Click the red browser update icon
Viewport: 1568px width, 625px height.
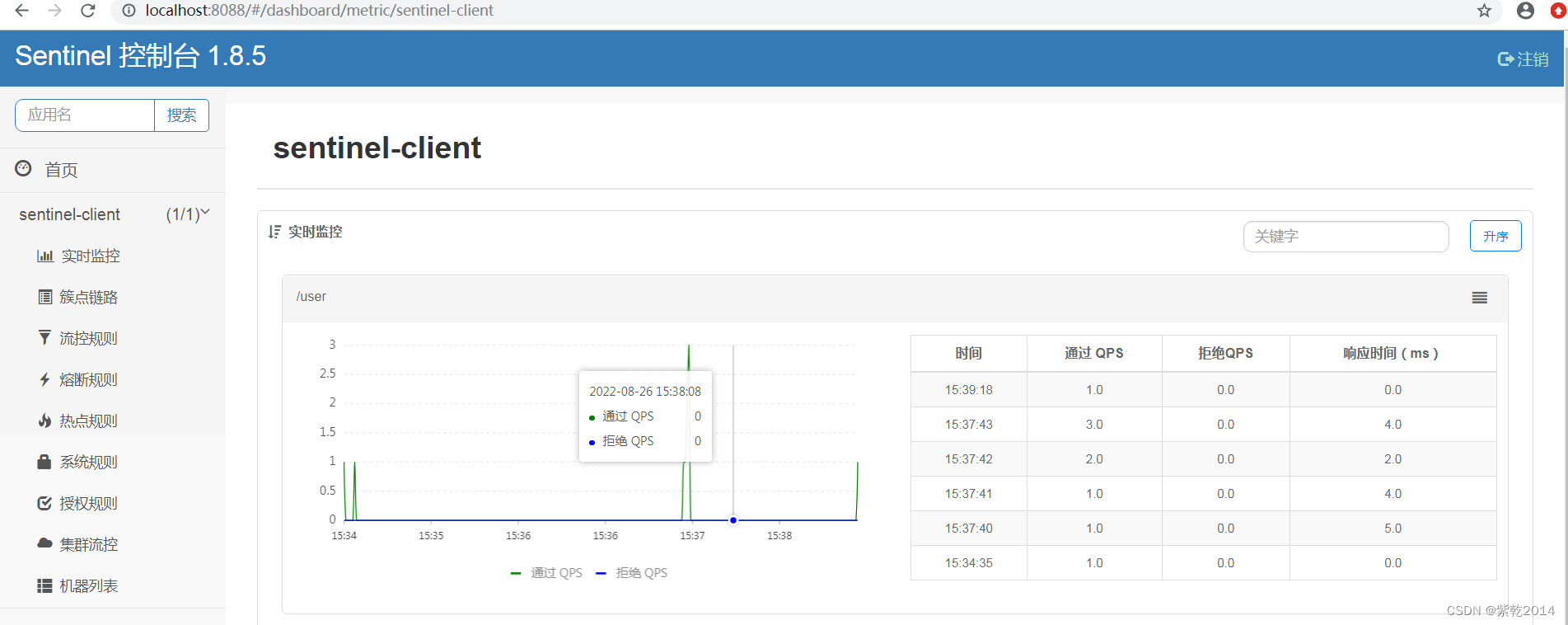click(x=1558, y=11)
